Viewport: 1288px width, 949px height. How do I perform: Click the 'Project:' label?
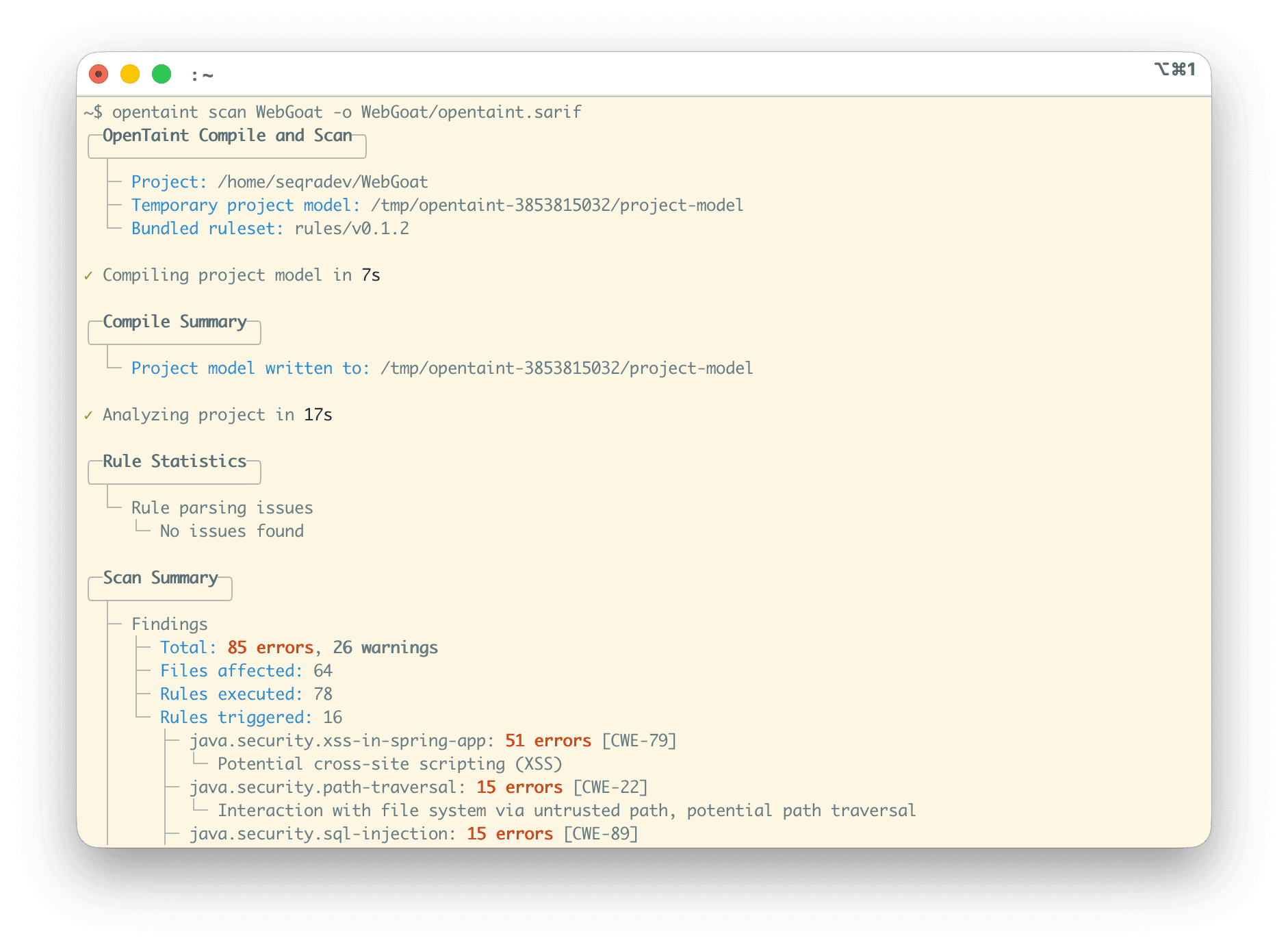tap(169, 182)
